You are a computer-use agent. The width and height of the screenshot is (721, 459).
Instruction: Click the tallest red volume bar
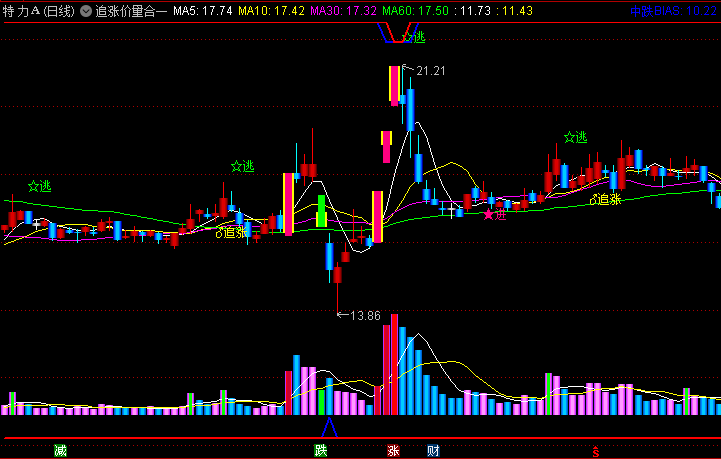394,364
